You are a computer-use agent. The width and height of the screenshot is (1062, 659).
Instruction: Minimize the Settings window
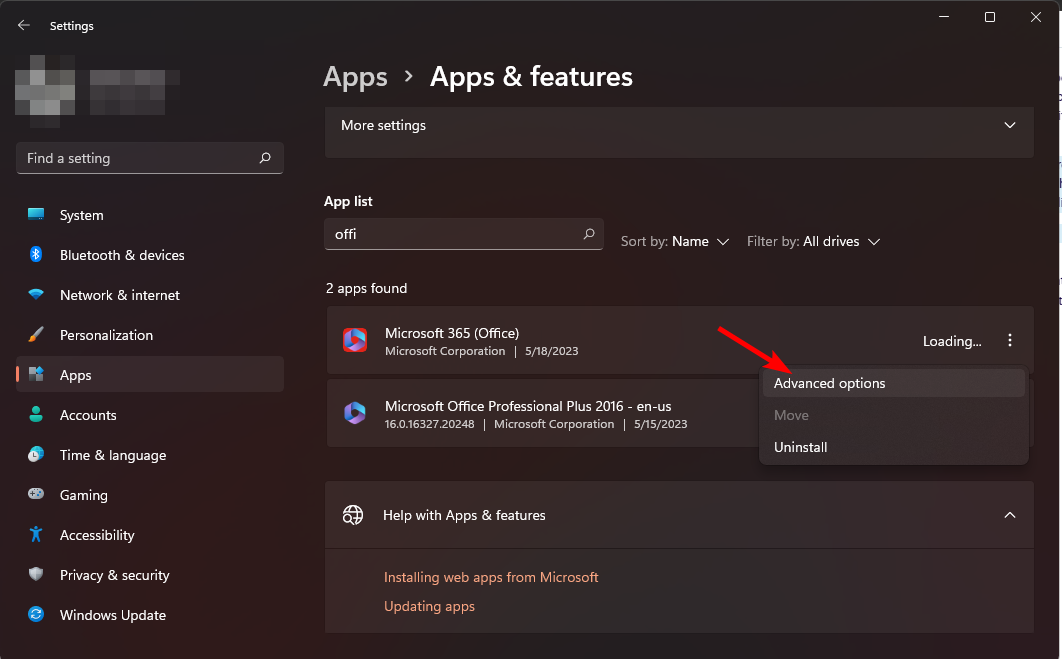(943, 17)
